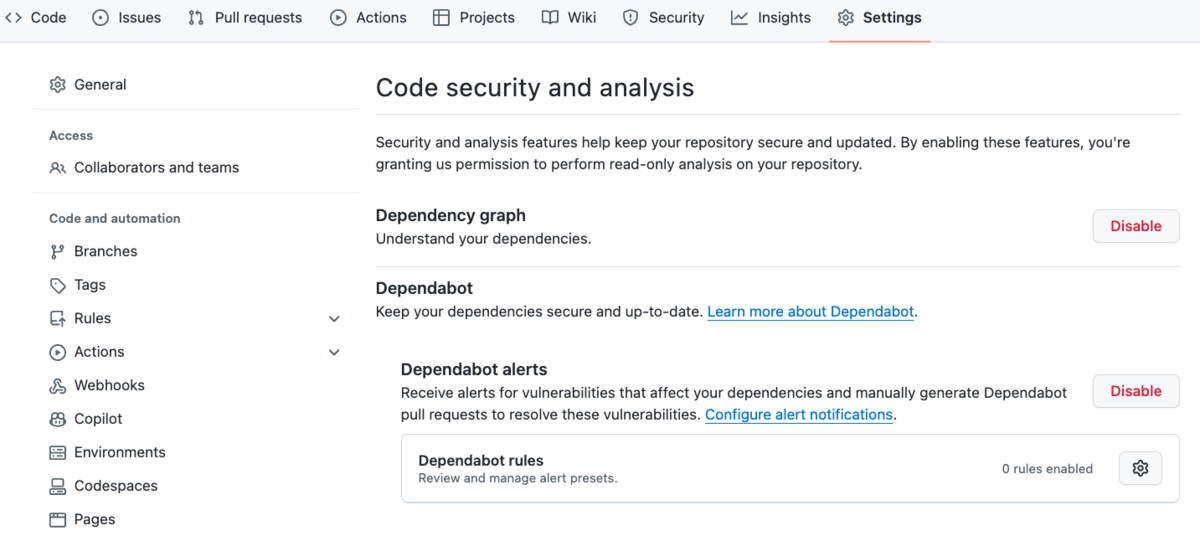The image size is (1200, 536).
Task: Click the 'Dependency graph' heading
Action: pos(451,215)
